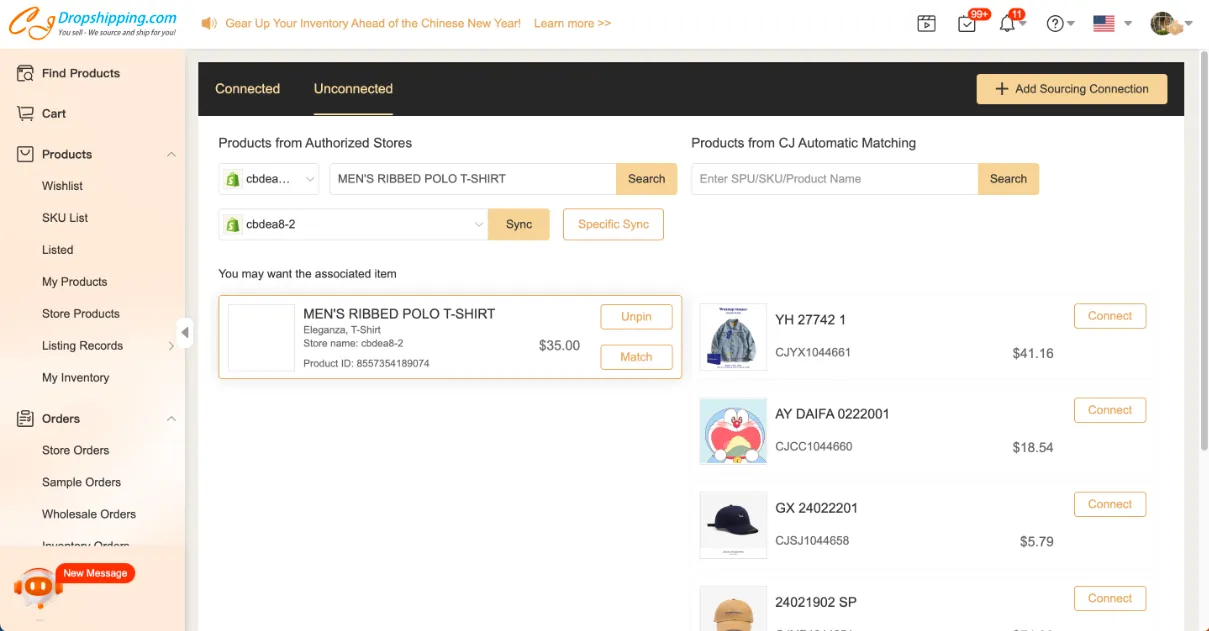Open the notifications bell

(x=1007, y=24)
